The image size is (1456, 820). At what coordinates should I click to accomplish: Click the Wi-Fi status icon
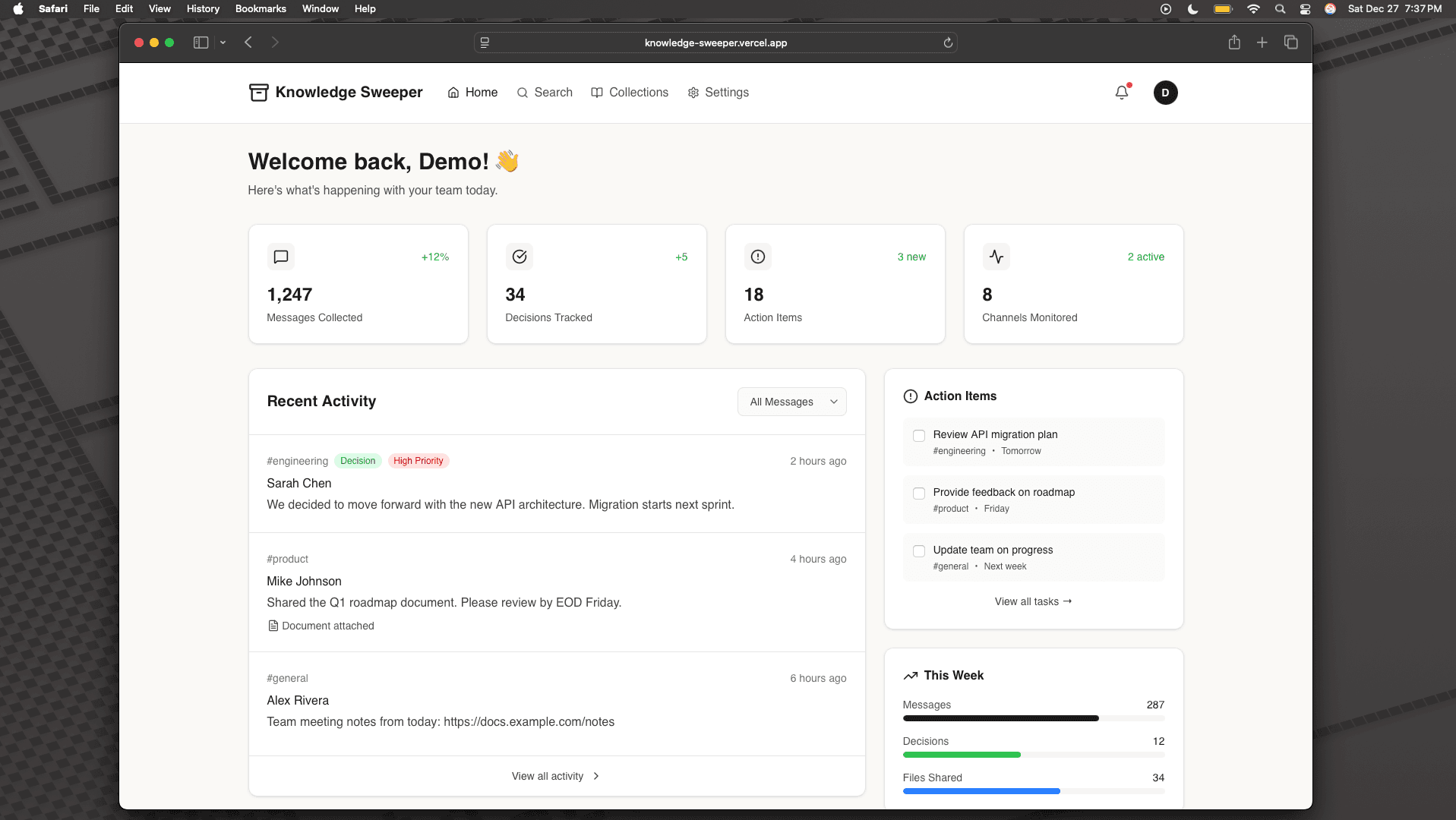(1253, 9)
